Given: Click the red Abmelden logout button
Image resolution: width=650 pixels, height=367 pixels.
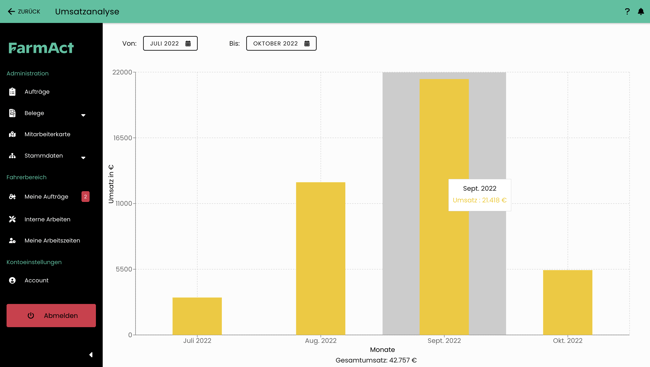Looking at the screenshot, I should pyautogui.click(x=51, y=316).
